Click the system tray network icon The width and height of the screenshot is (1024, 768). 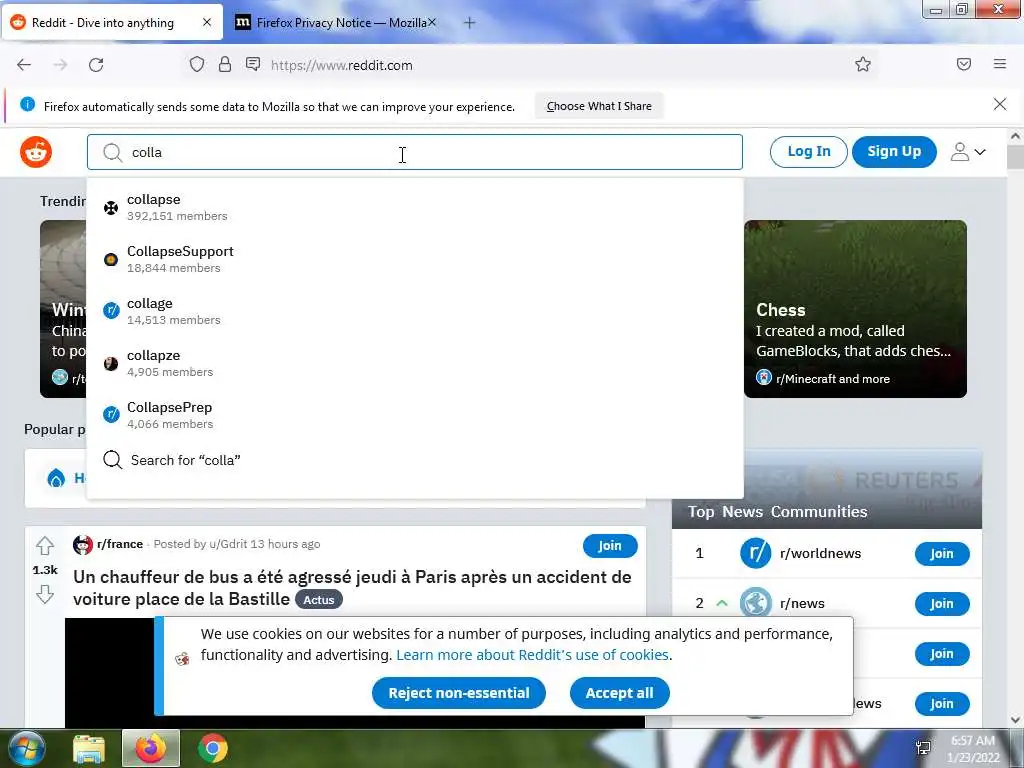tap(923, 748)
